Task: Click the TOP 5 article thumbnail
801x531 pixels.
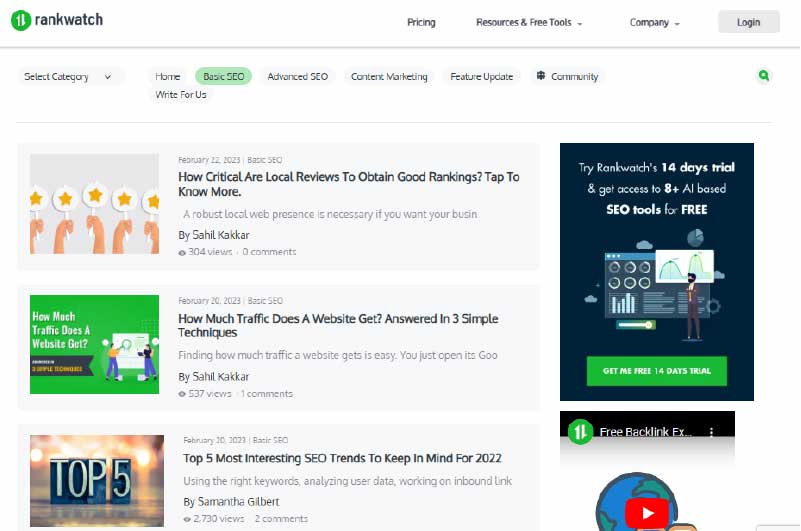Action: click(x=97, y=481)
